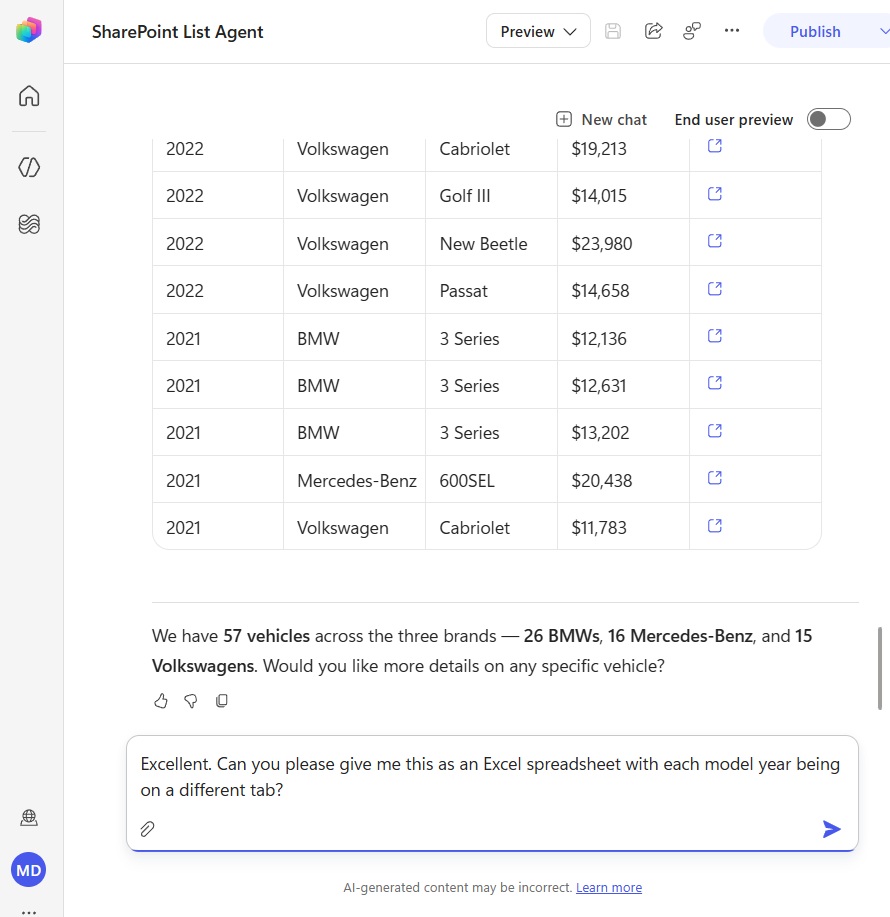
Task: Open the Learn more link
Action: [x=609, y=887]
